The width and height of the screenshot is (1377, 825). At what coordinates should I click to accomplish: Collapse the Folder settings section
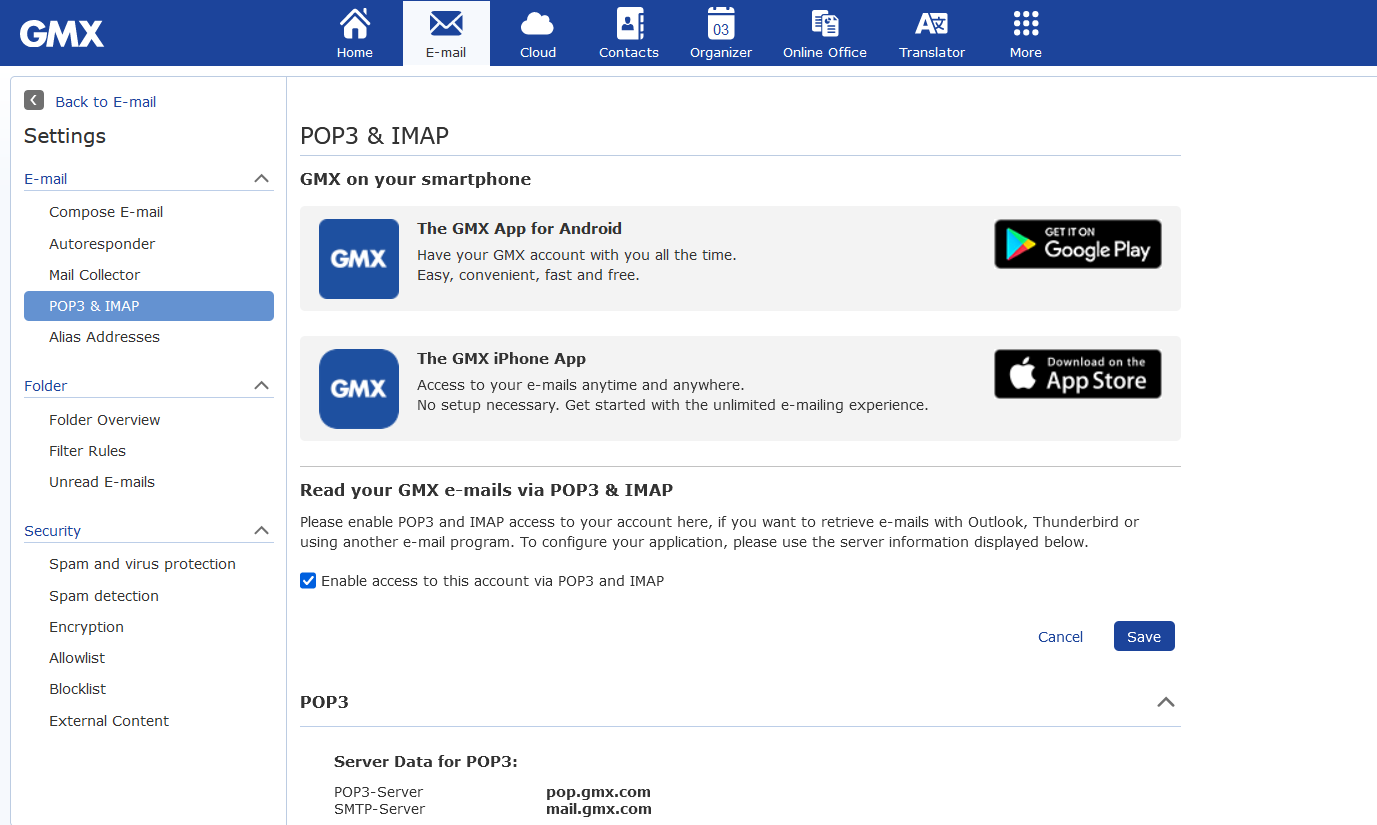(262, 386)
